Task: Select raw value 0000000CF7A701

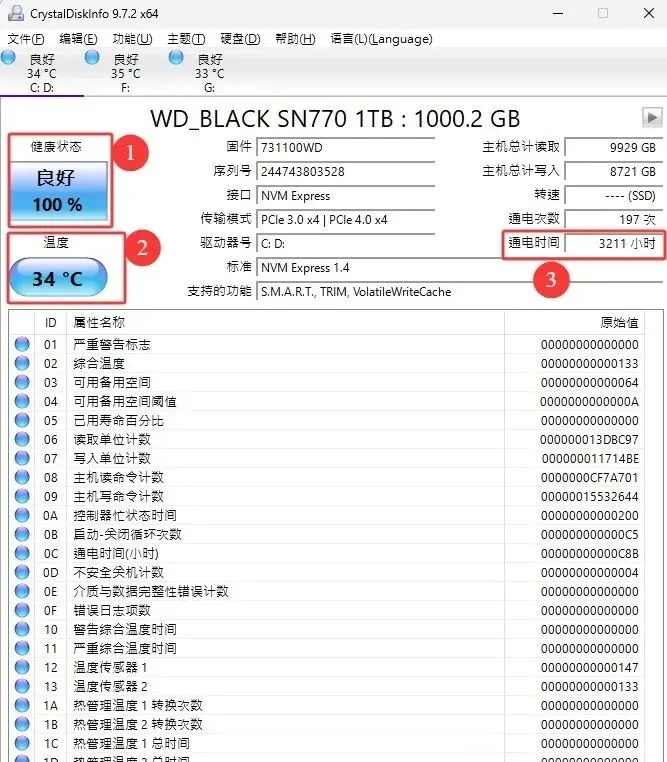Action: click(x=590, y=478)
